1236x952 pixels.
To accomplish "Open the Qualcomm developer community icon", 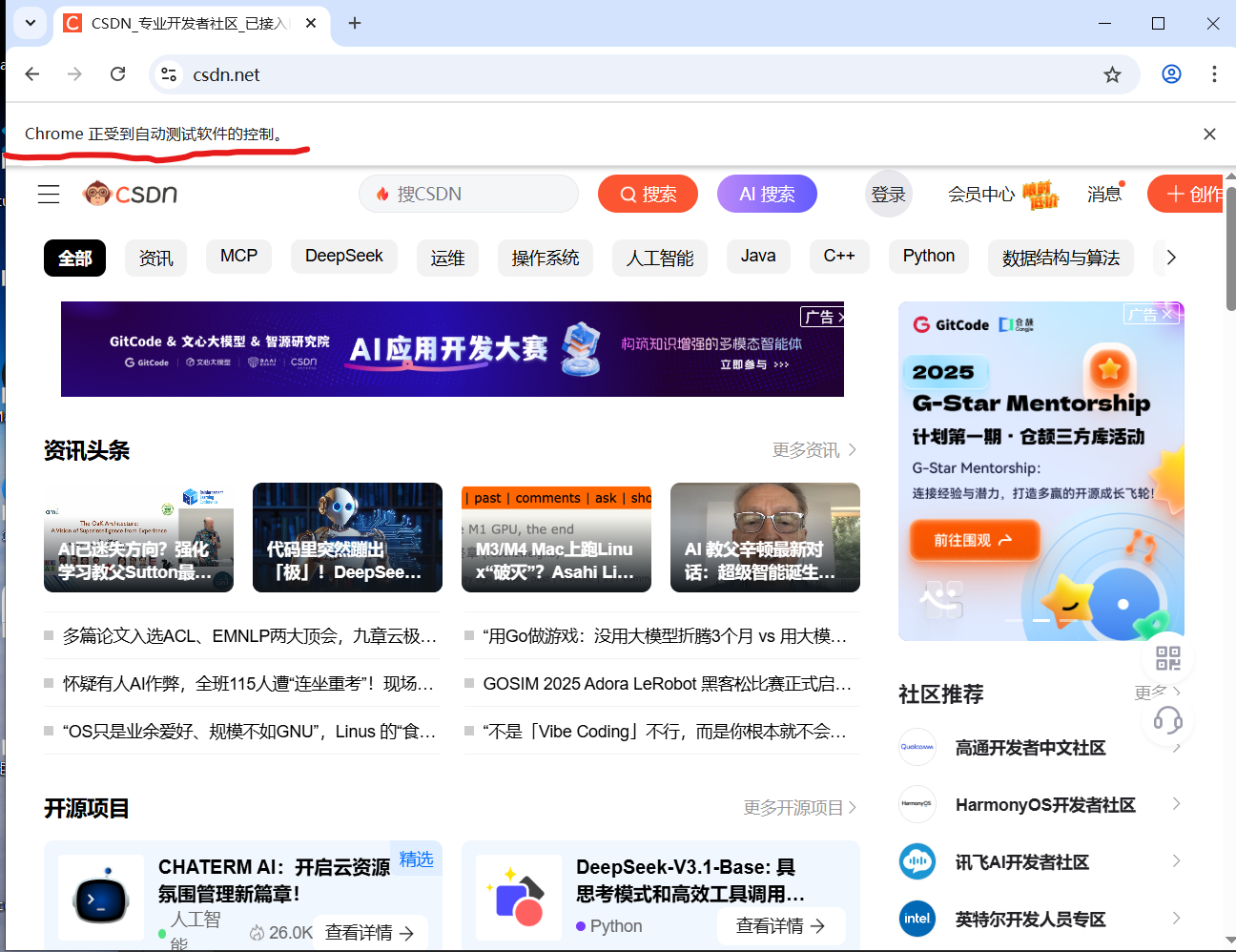I will pyautogui.click(x=917, y=747).
